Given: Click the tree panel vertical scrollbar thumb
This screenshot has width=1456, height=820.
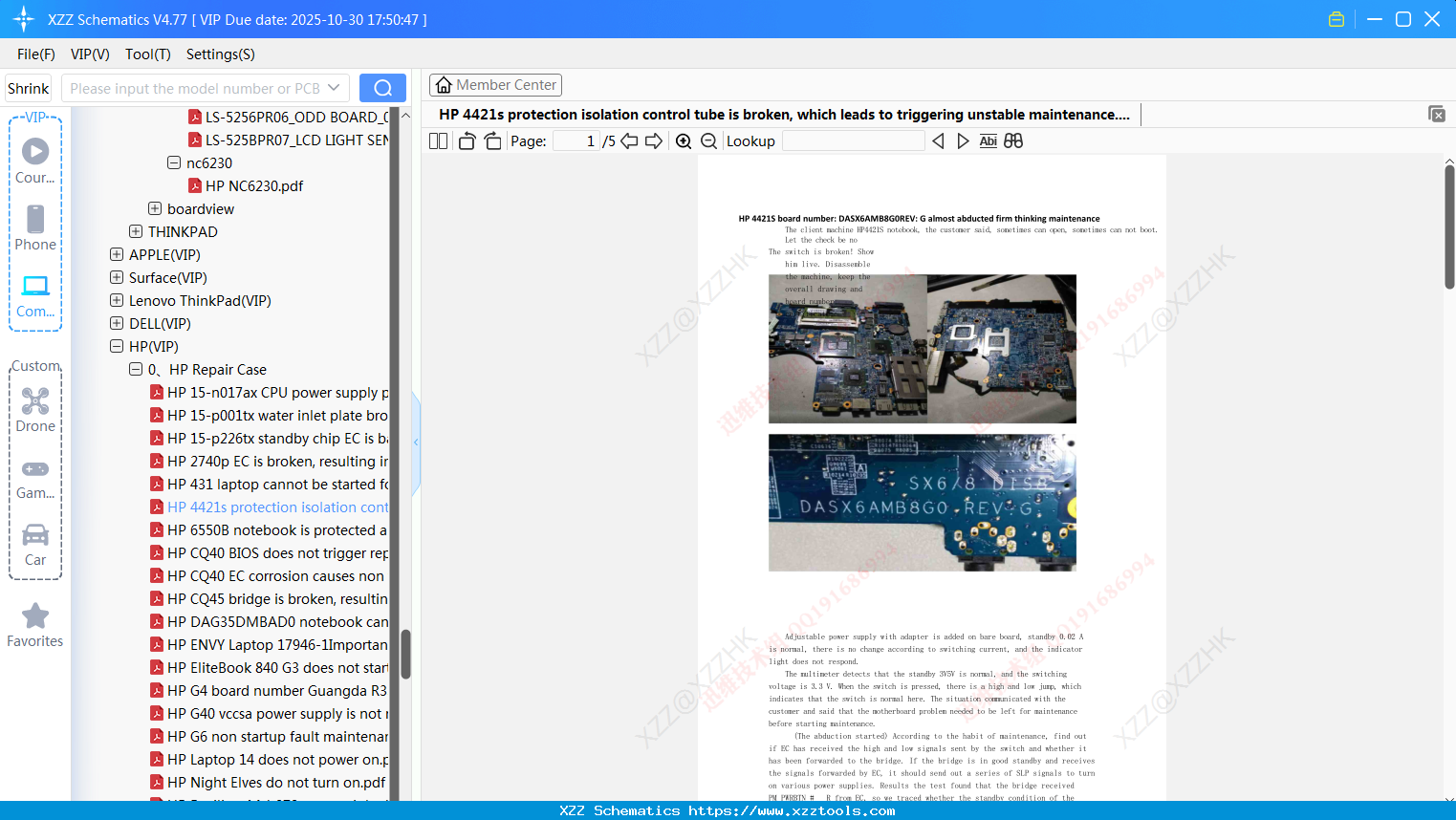Looking at the screenshot, I should (405, 654).
